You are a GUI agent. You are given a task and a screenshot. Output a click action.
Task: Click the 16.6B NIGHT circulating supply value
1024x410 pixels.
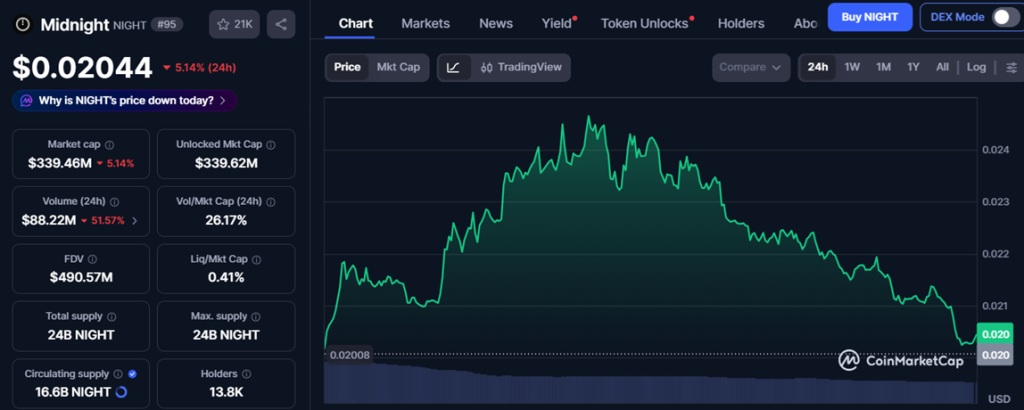coord(73,392)
